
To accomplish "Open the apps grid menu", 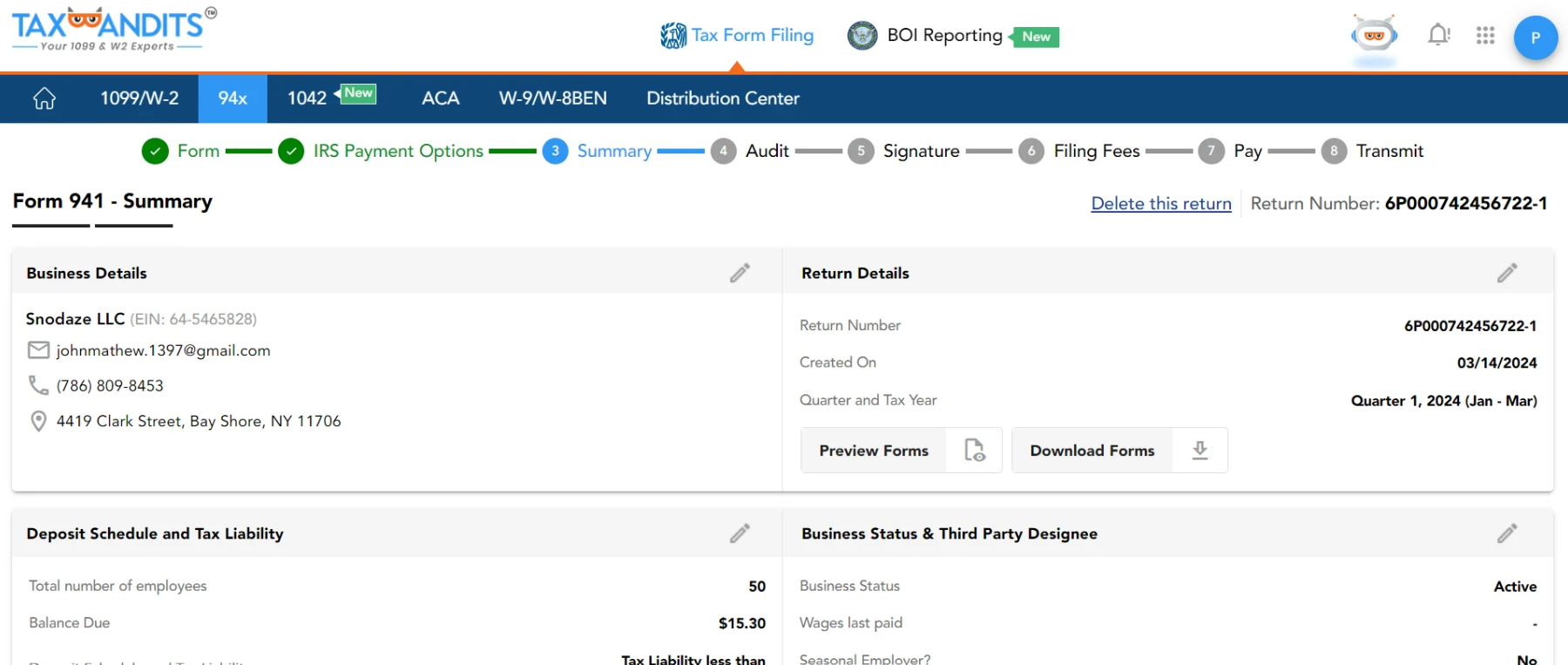I will [x=1485, y=36].
